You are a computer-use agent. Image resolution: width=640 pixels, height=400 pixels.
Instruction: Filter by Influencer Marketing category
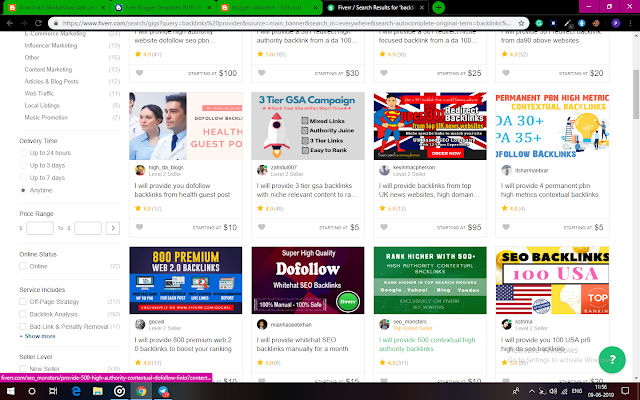pos(51,46)
